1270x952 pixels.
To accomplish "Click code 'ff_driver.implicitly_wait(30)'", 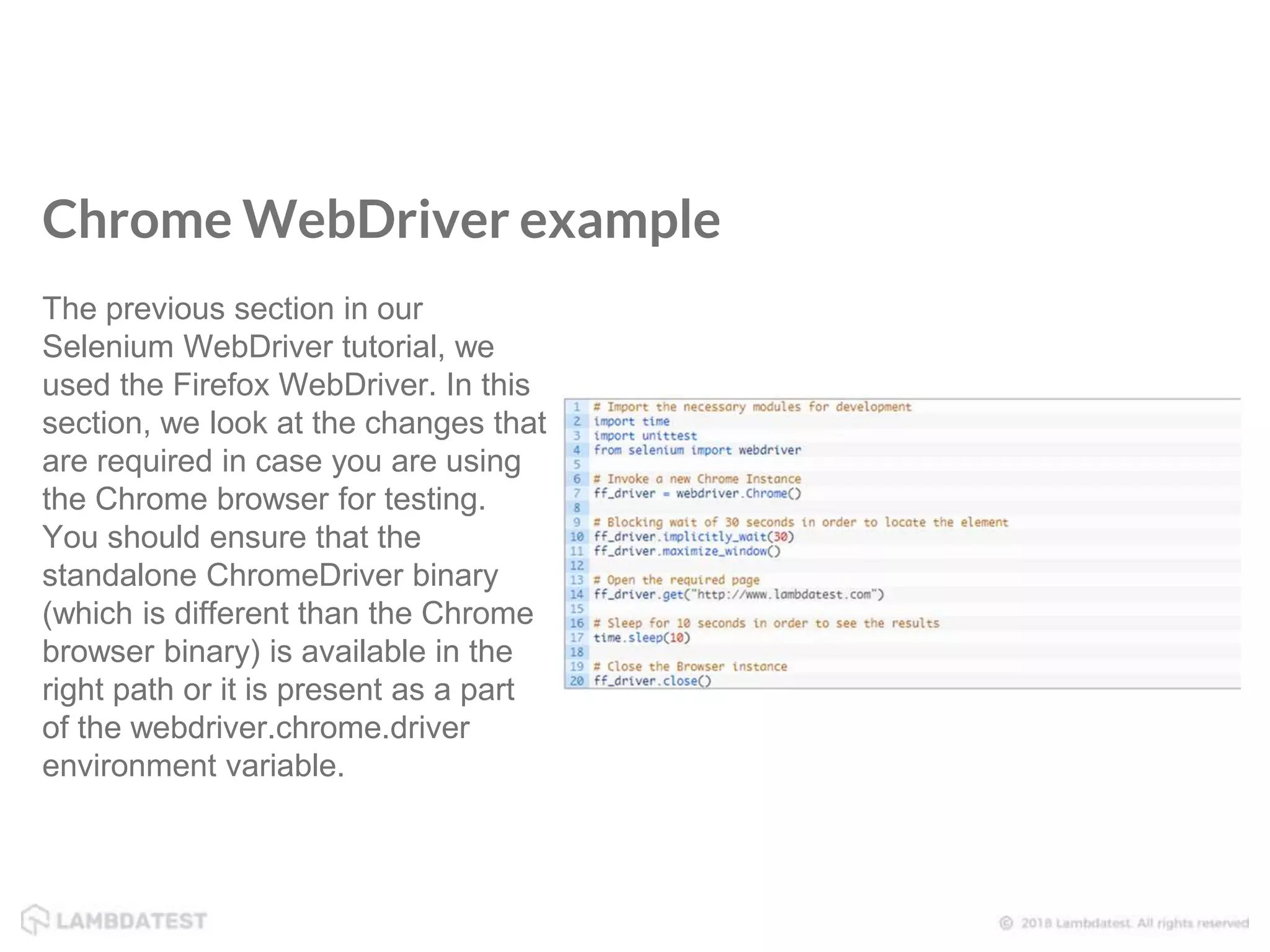I will coord(694,537).
